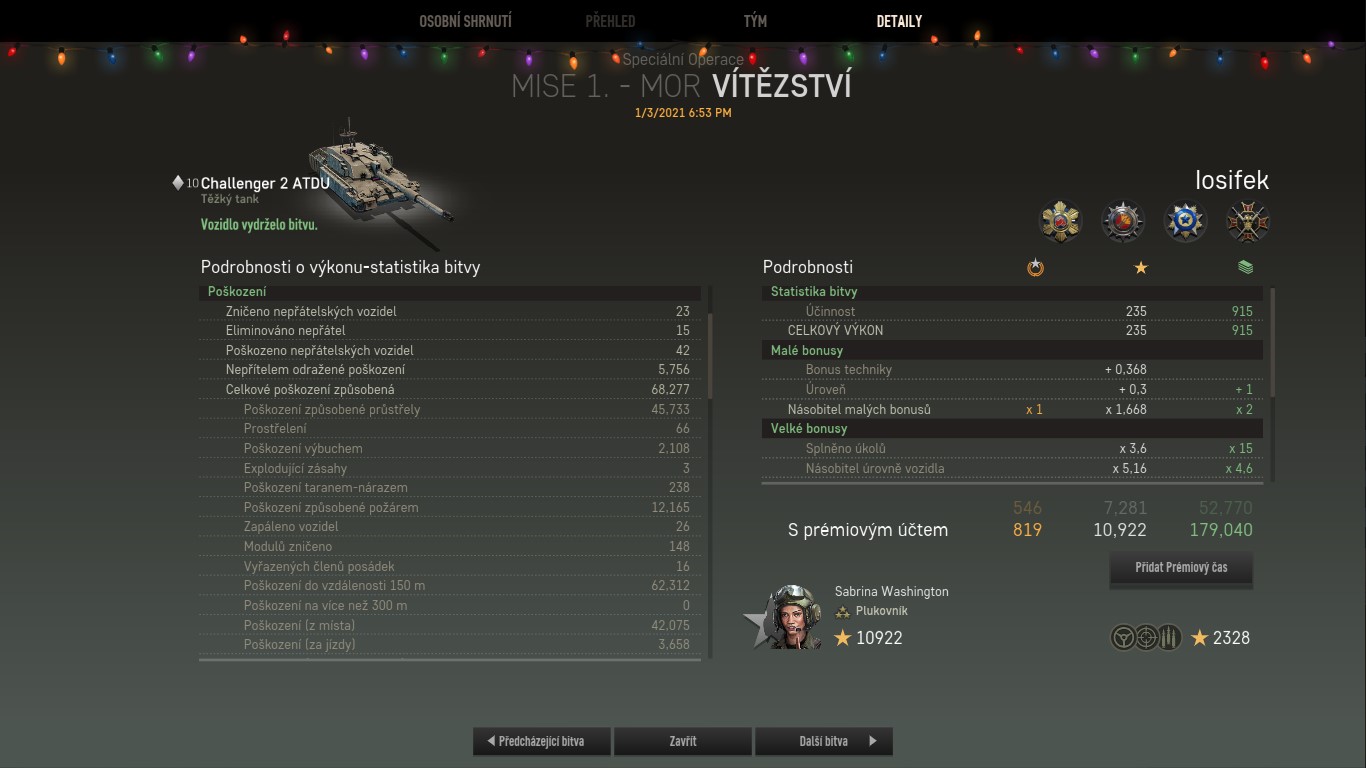Click the Přidat Prémiový čas button
The image size is (1366, 768).
1181,567
